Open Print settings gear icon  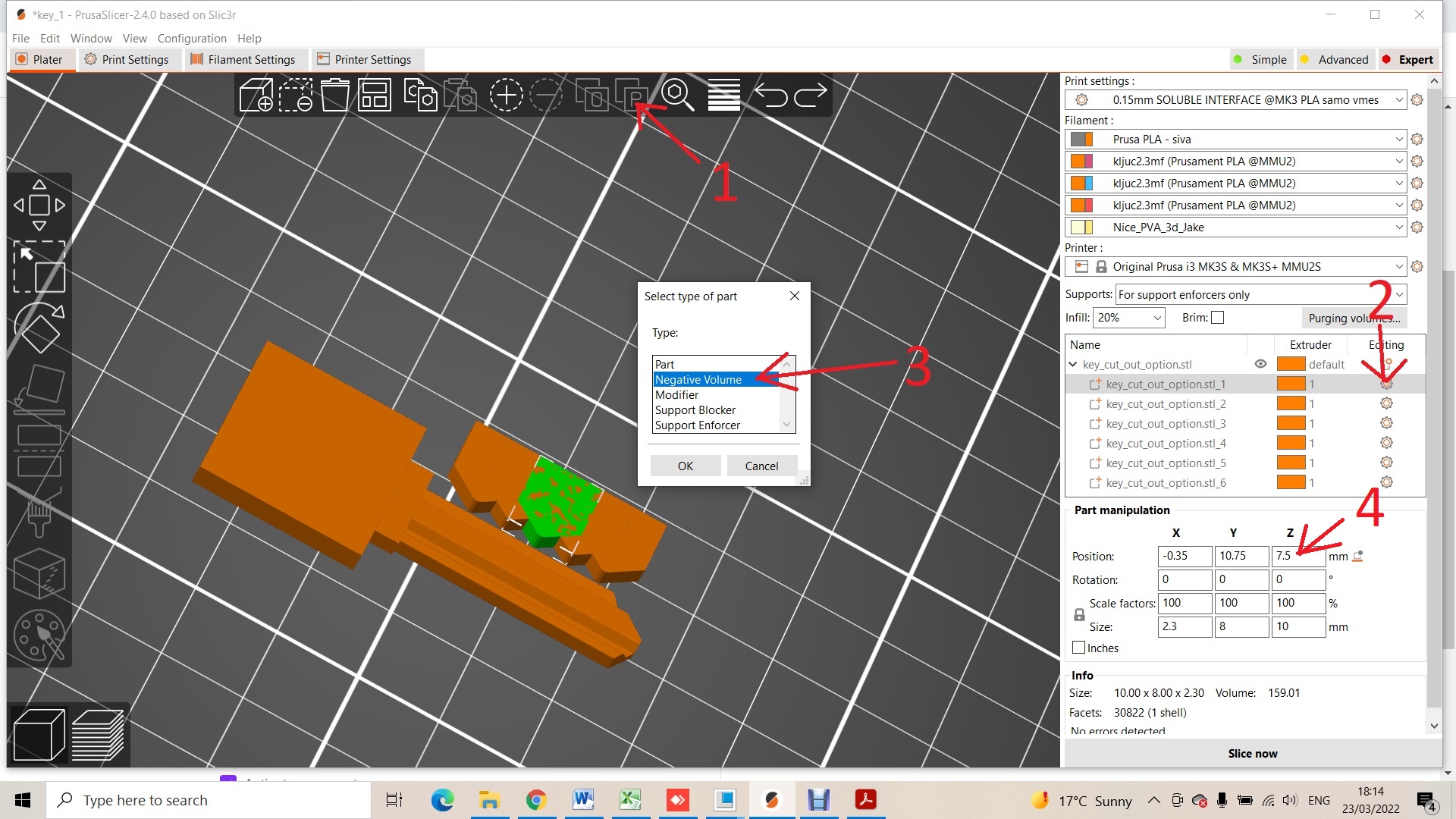tap(1417, 99)
